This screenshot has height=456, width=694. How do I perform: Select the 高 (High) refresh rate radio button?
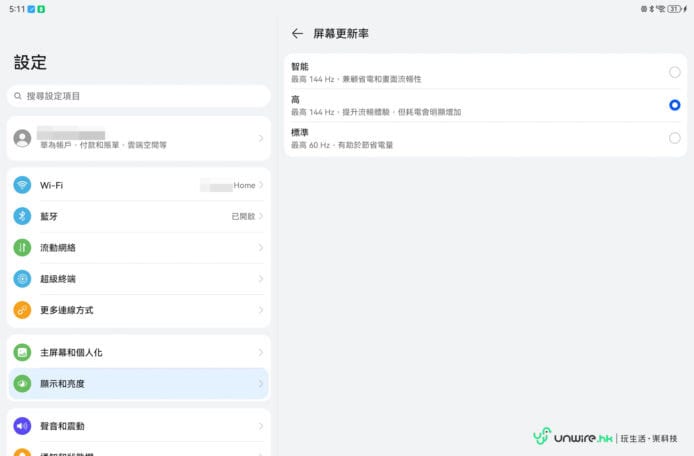(x=675, y=105)
